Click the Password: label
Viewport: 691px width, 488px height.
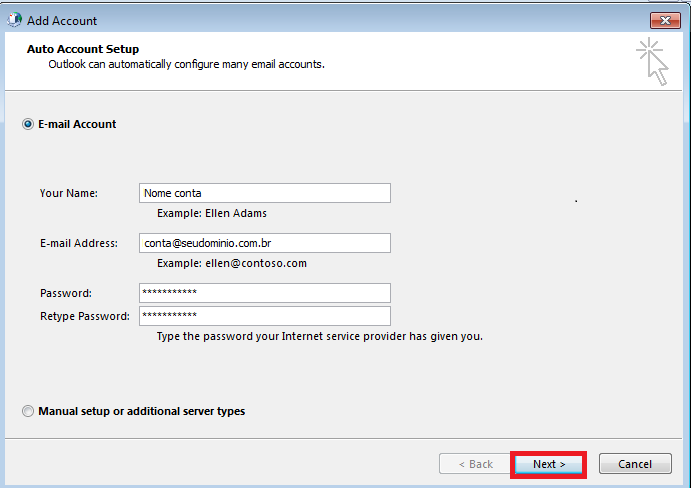[x=66, y=293]
